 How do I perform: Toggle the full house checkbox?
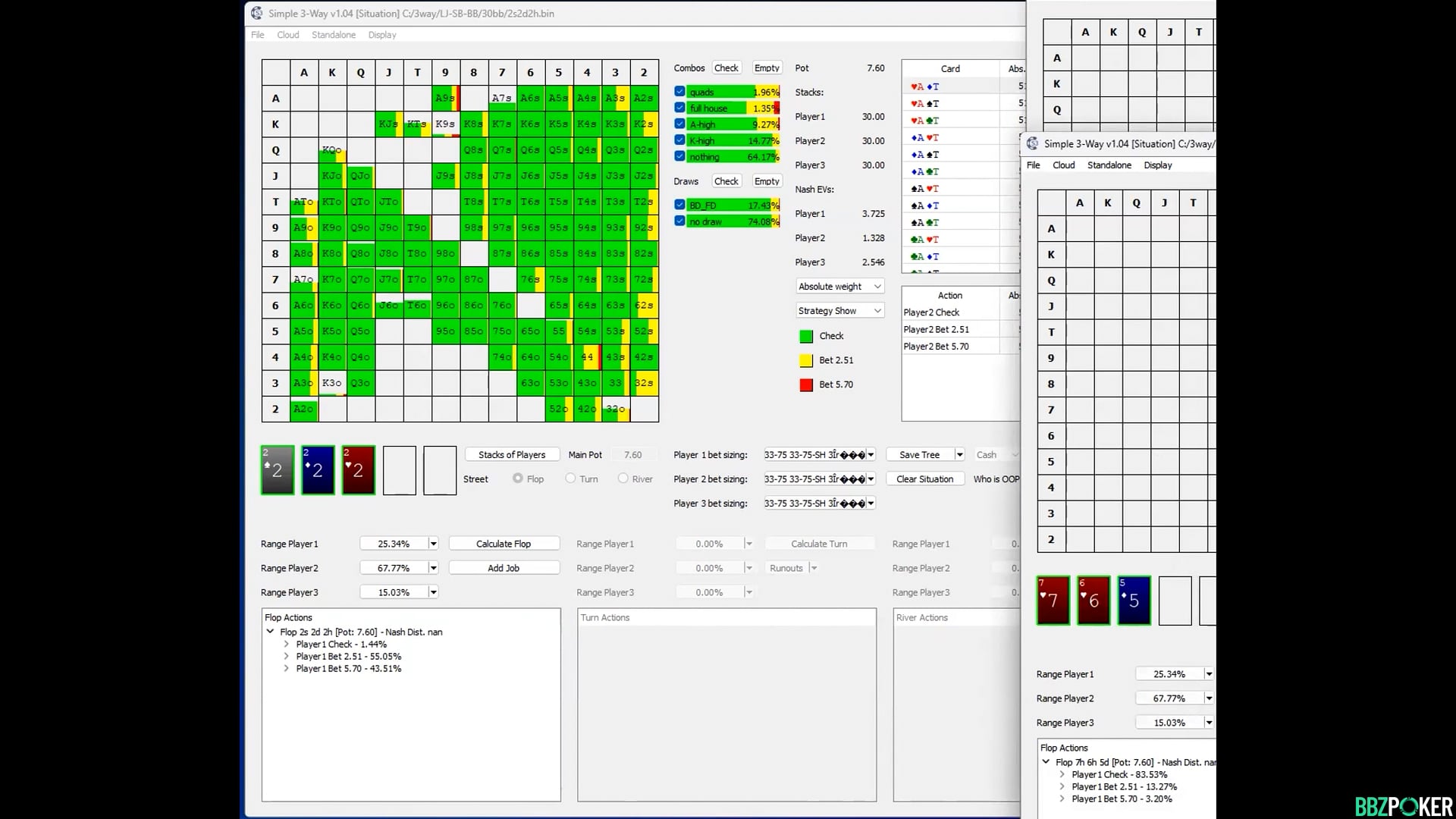pyautogui.click(x=679, y=108)
